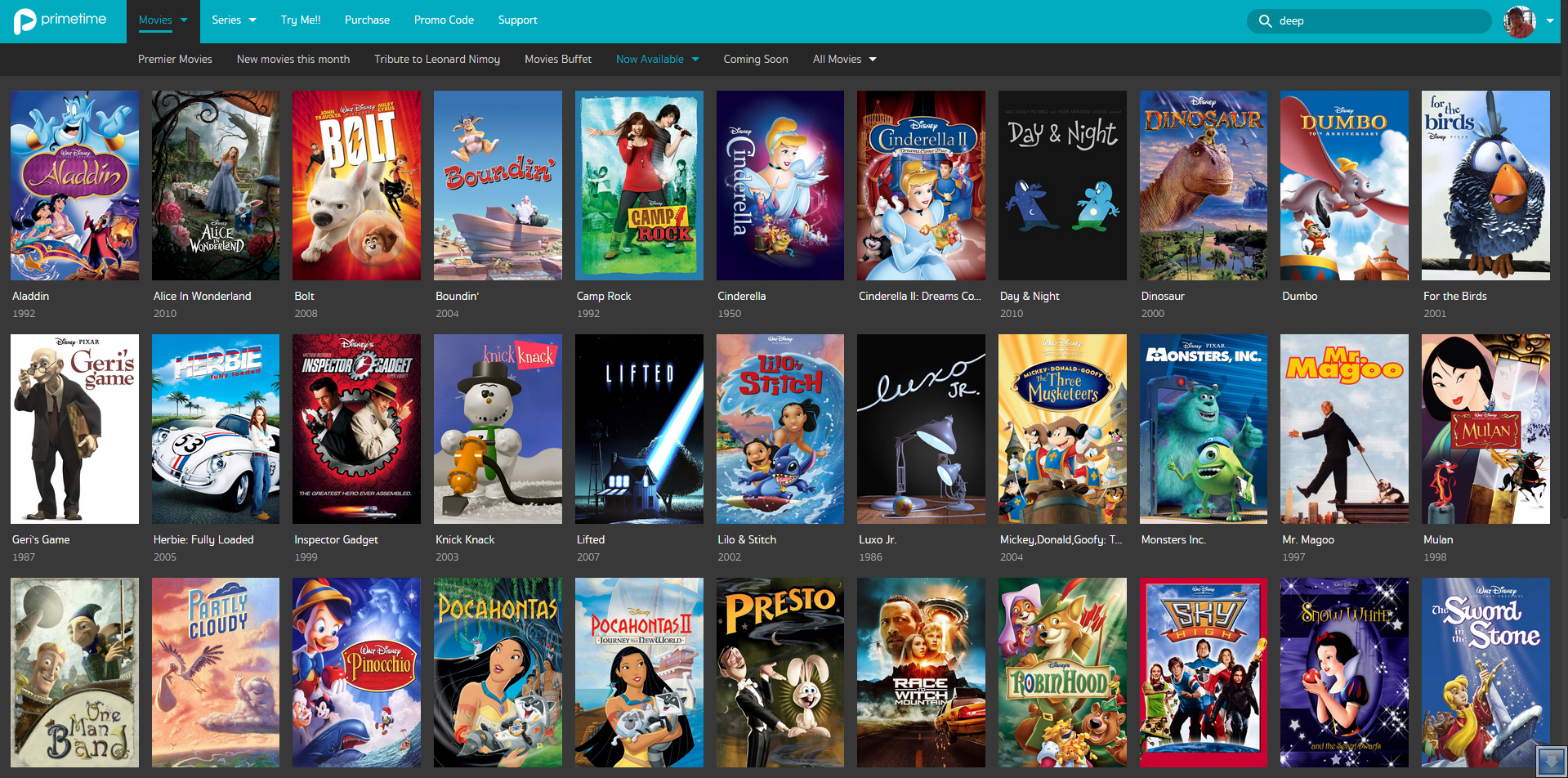Viewport: 1568px width, 778px height.
Task: Click the Monsters Inc. title link
Action: [1173, 540]
